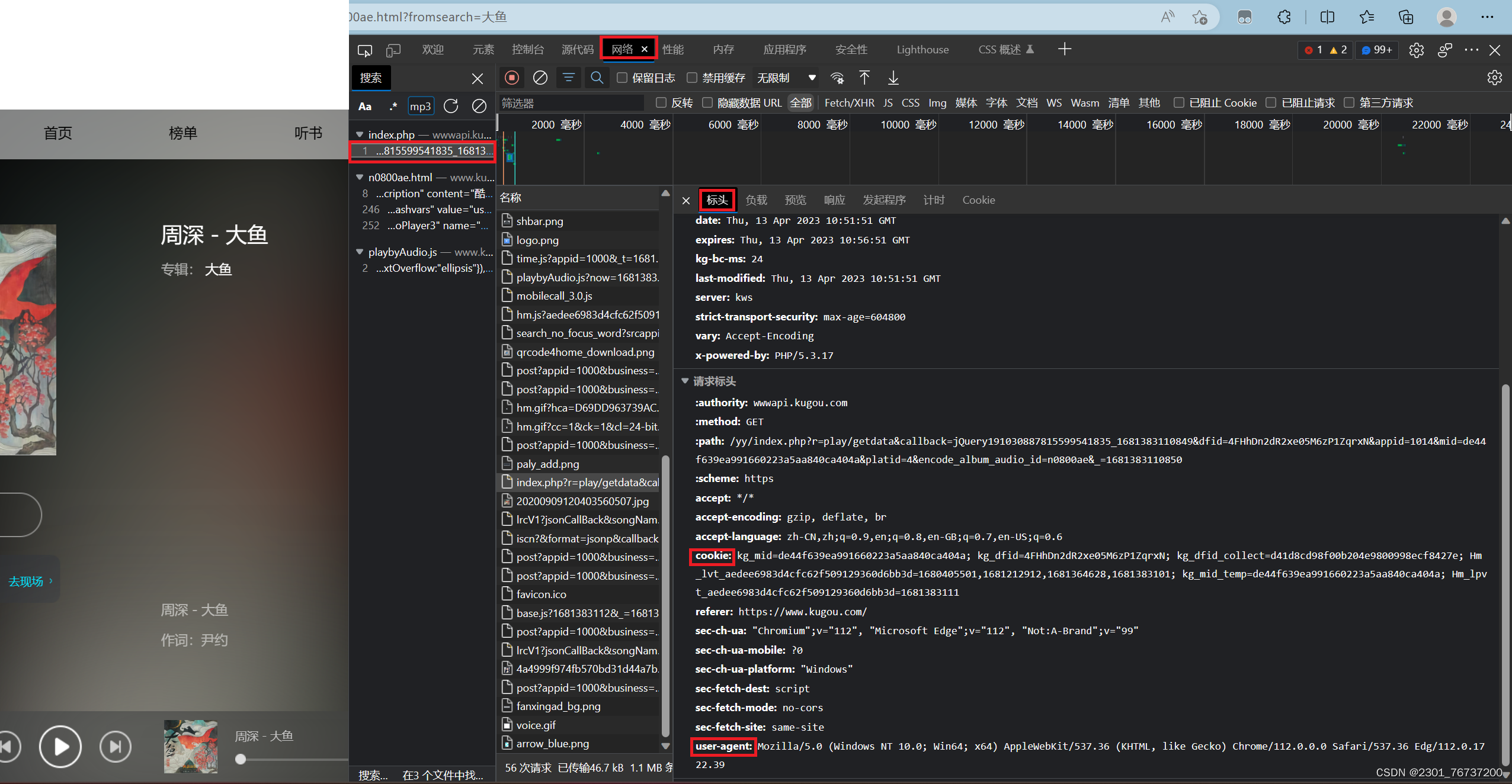Image resolution: width=1512 pixels, height=784 pixels.
Task: Filter requests by Fetch/XHR
Action: [849, 102]
